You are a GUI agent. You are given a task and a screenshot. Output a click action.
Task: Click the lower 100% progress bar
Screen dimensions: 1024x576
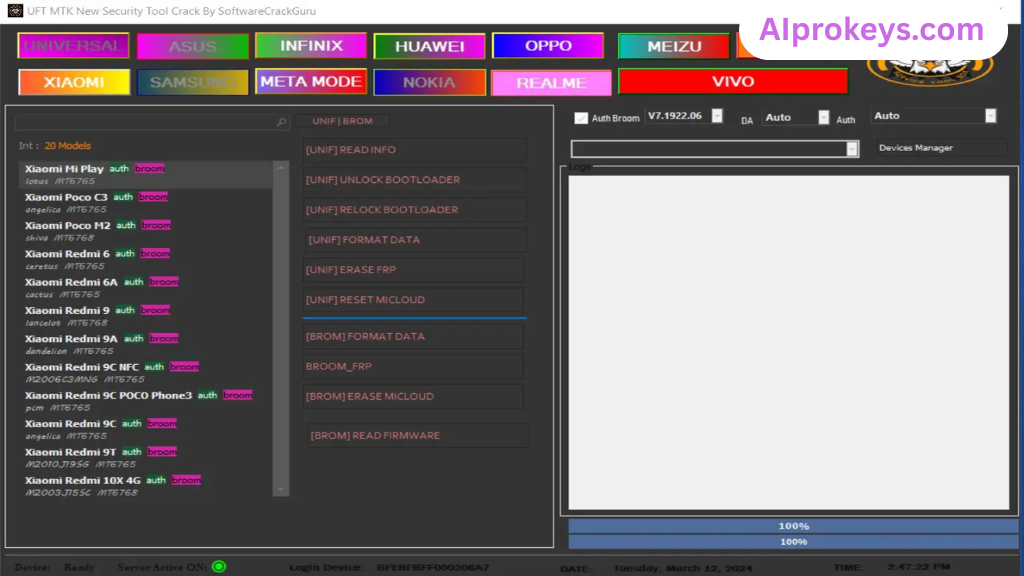click(x=793, y=541)
